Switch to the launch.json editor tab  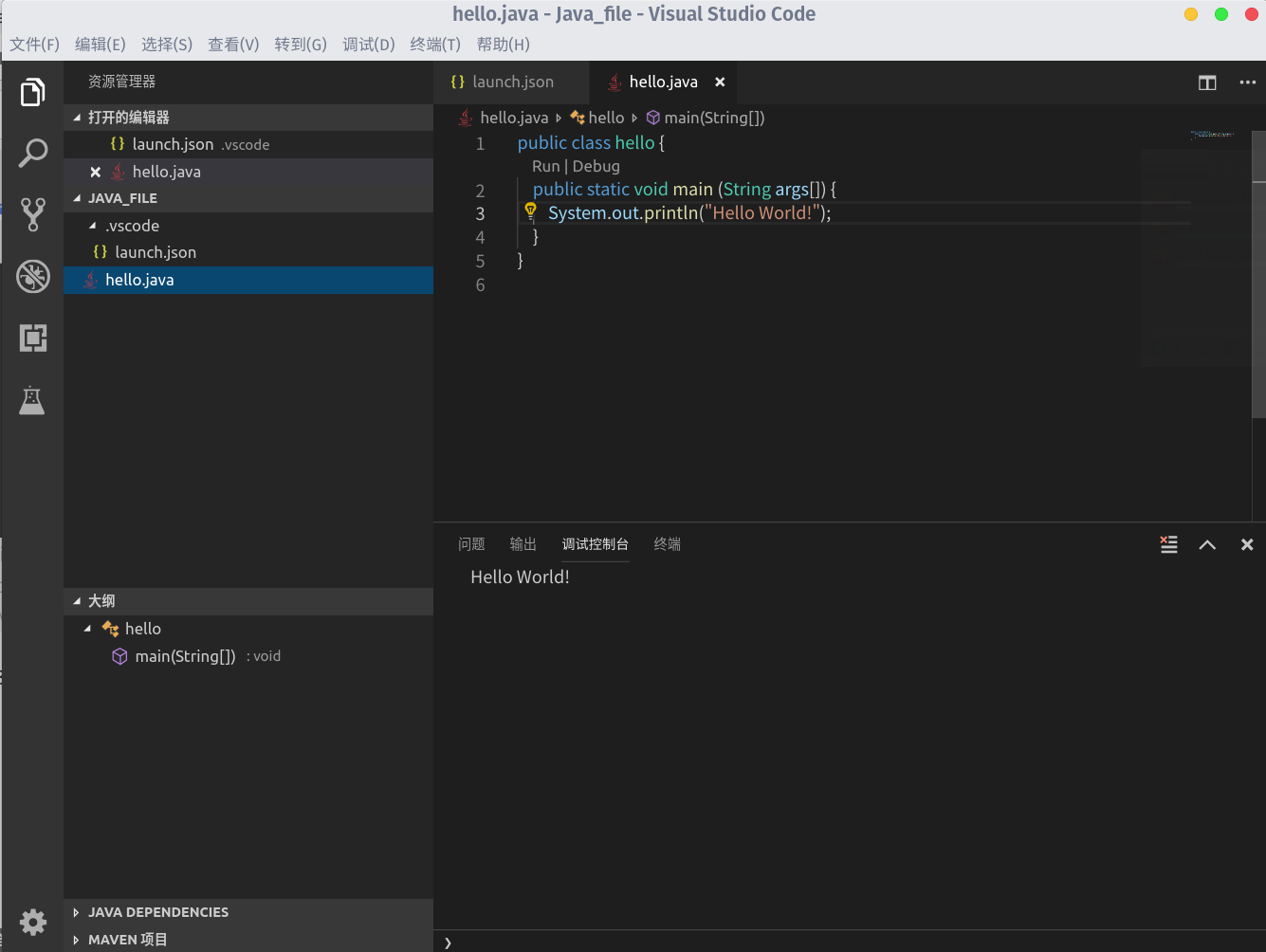point(511,82)
